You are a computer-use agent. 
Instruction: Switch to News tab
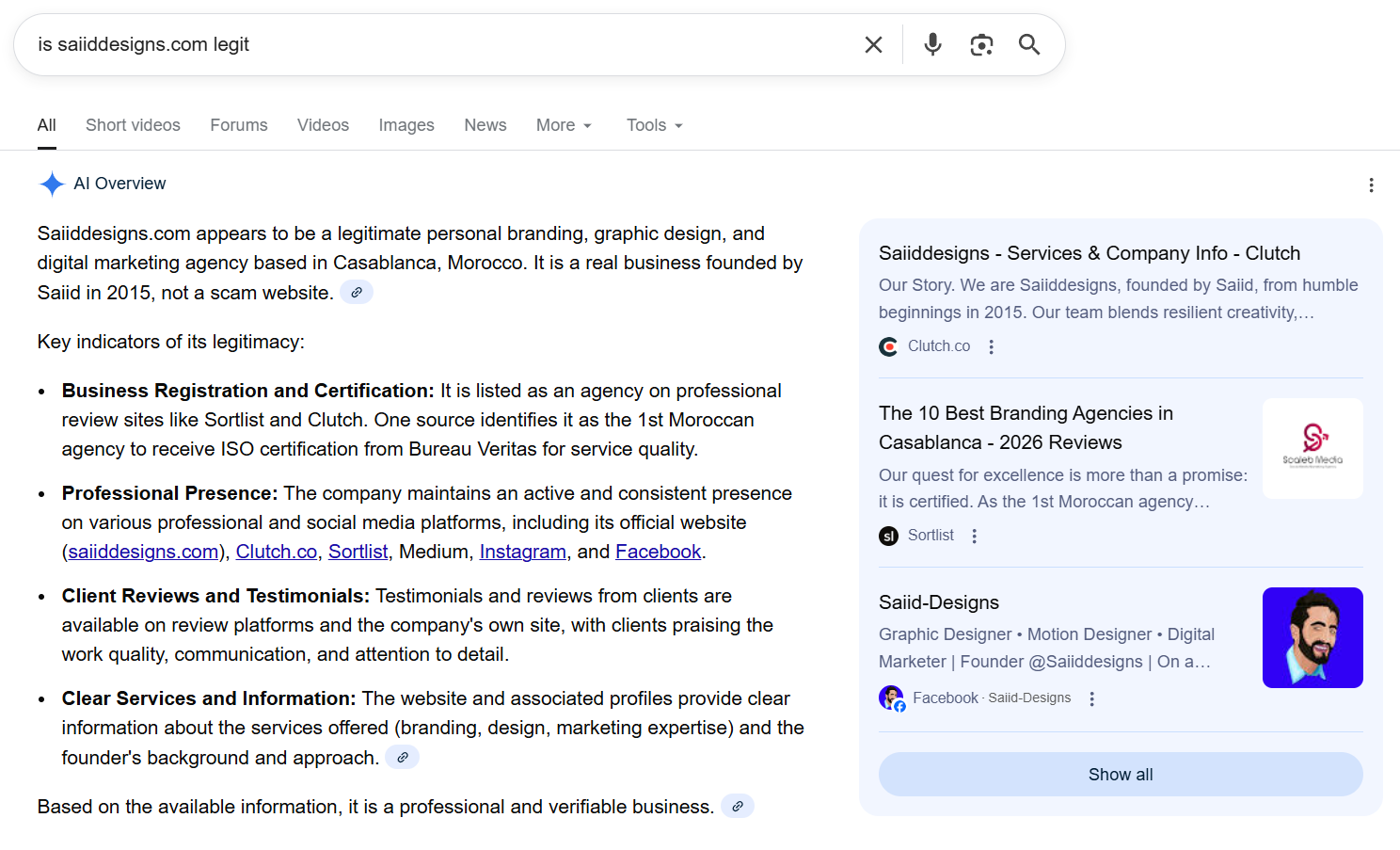point(485,125)
